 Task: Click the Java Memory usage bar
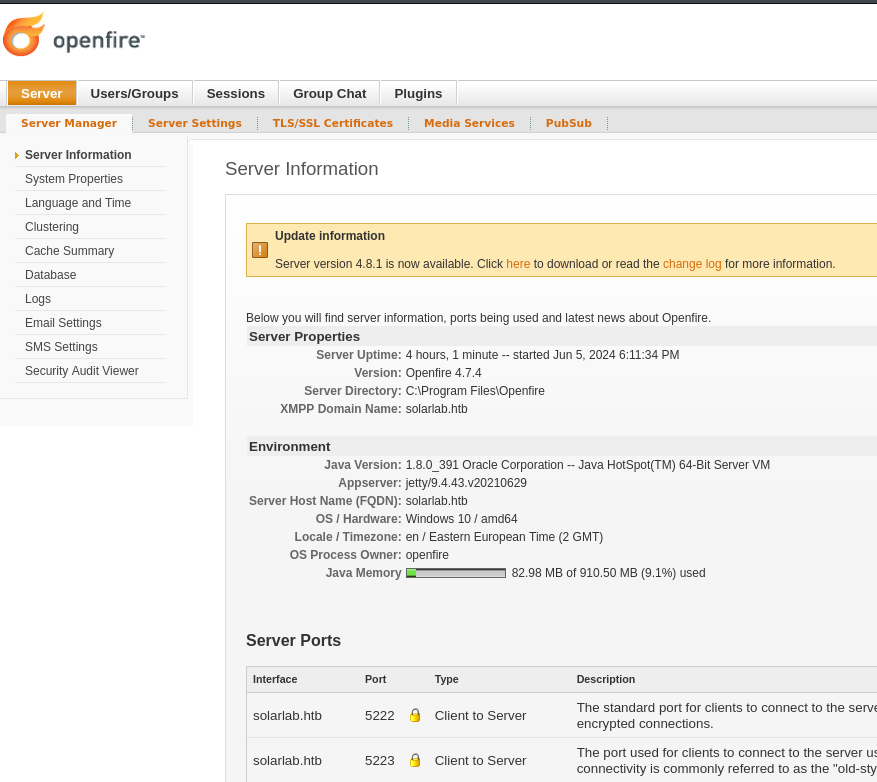click(x=456, y=573)
